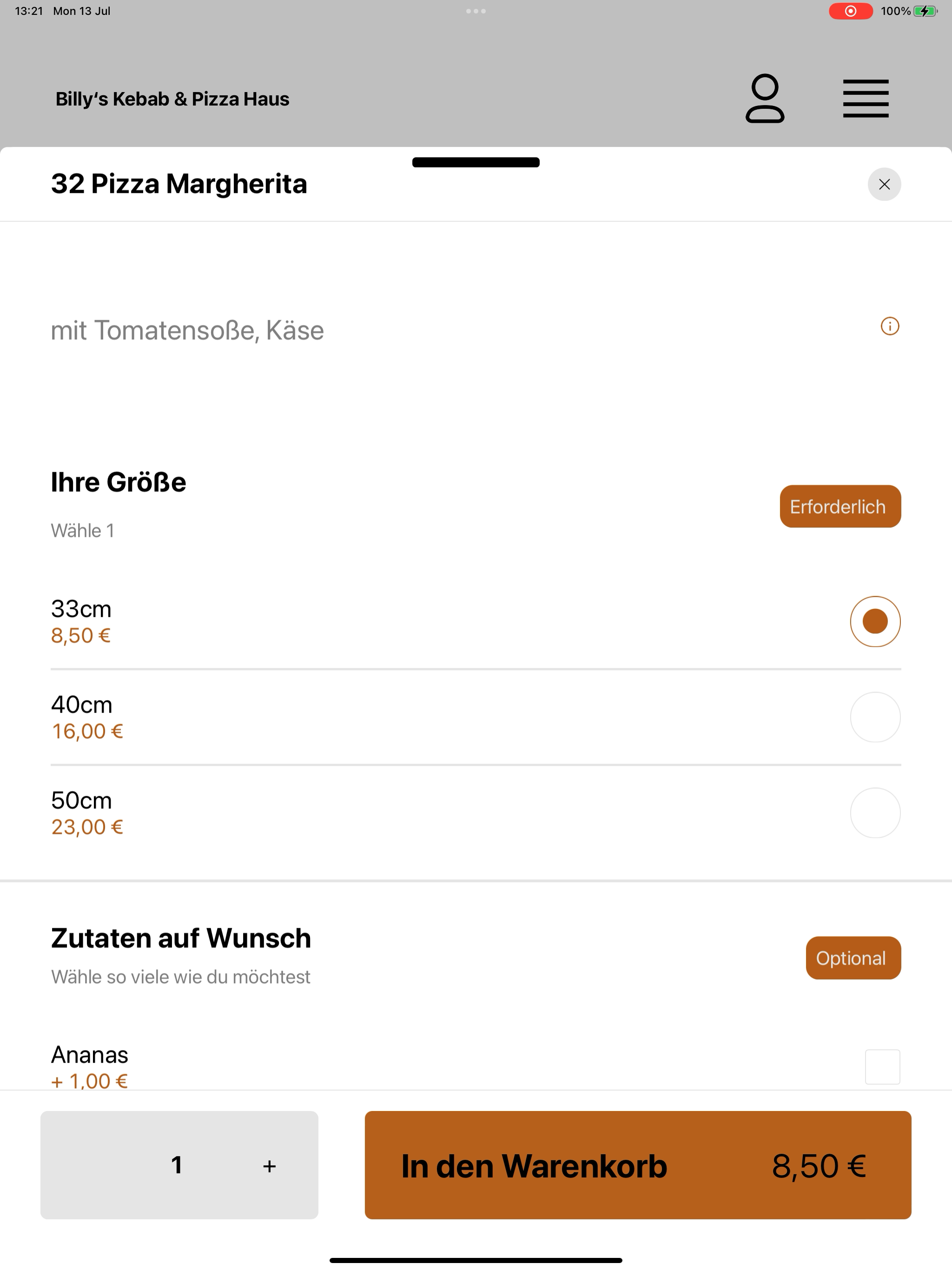The width and height of the screenshot is (952, 1270).
Task: Select the 33cm size radio button
Action: pos(875,621)
